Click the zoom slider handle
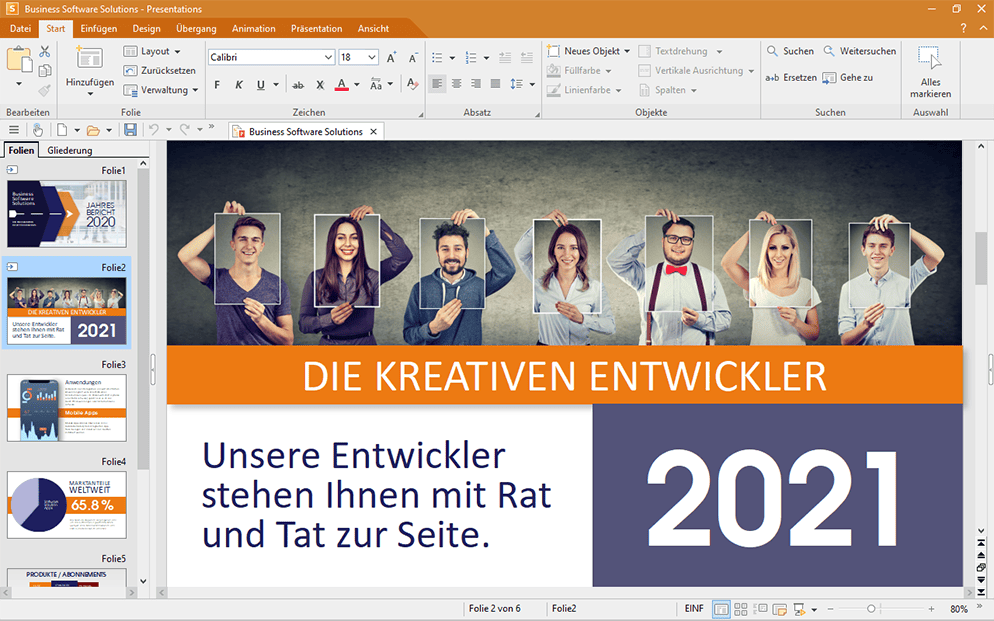Viewport: 994px width, 621px height. click(871, 609)
